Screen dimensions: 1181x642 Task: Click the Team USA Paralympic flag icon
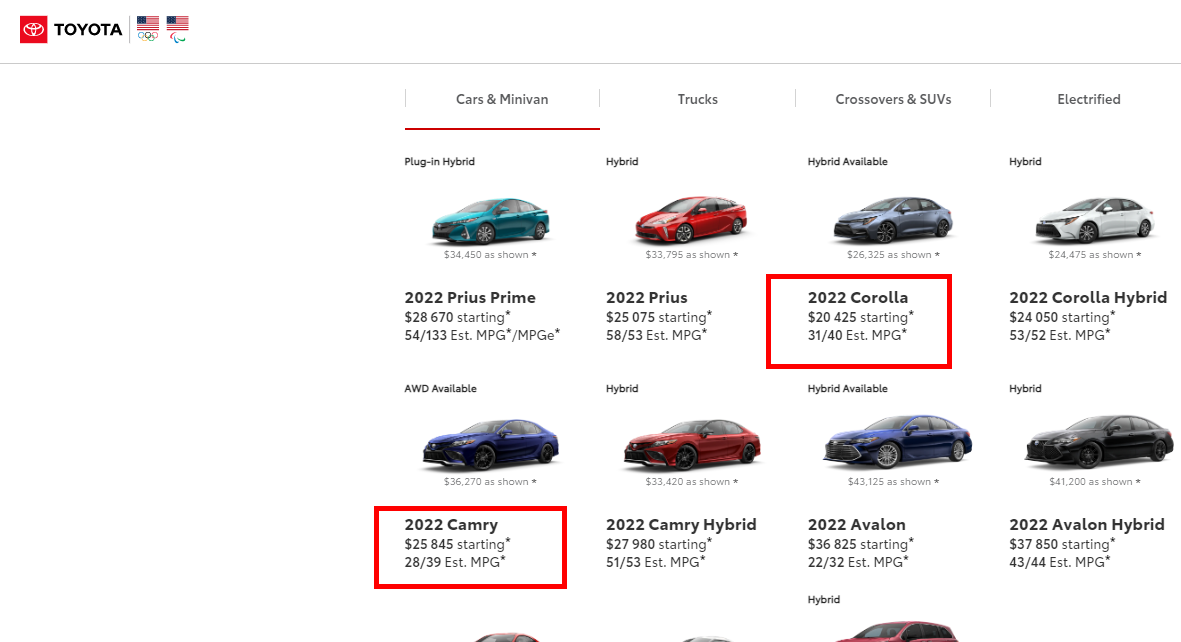point(178,29)
